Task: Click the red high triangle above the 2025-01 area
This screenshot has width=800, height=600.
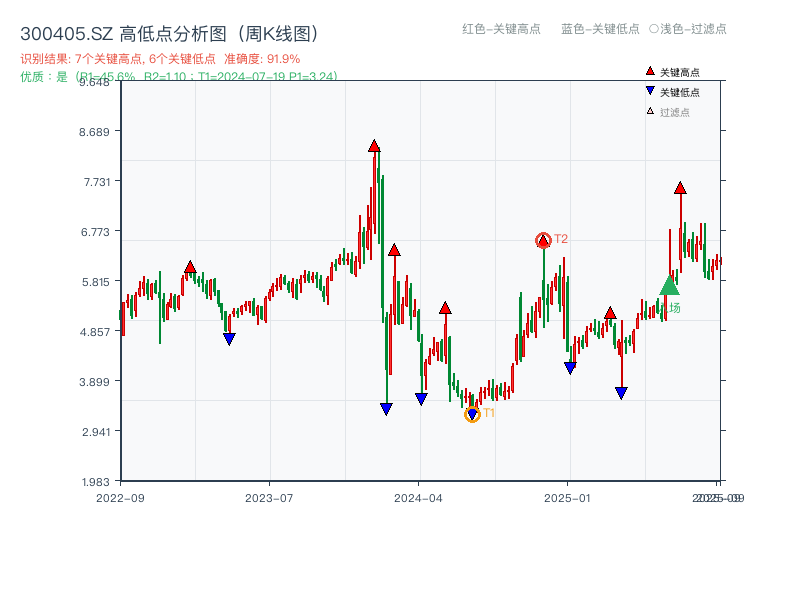Action: pyautogui.click(x=608, y=311)
